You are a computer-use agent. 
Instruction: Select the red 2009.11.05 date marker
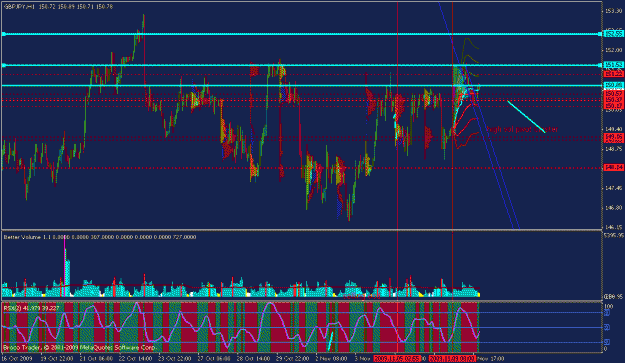397,358
